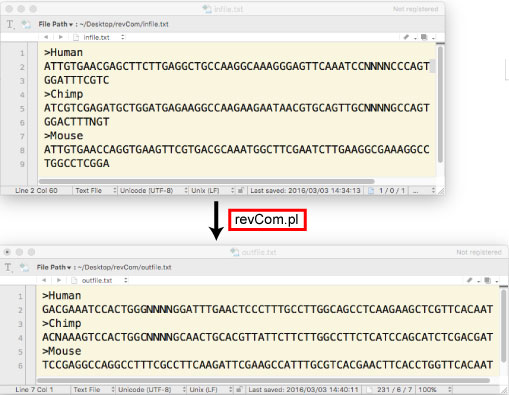
Task: Click the split view icon in outfile navigation bar
Action: [x=488, y=280]
